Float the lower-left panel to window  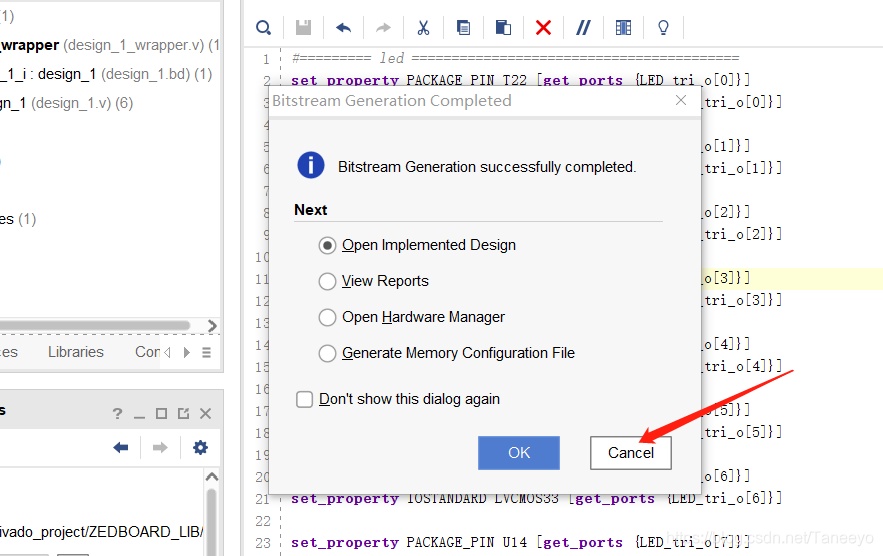[184, 414]
